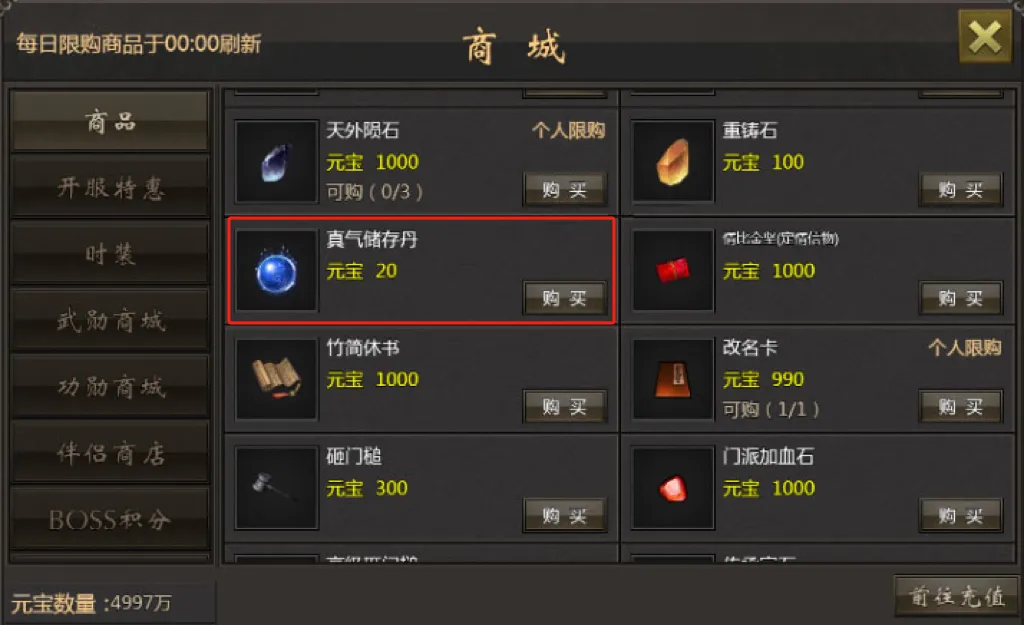Click 购买 for the 砸门槌
Image resolution: width=1024 pixels, height=625 pixels.
(565, 516)
